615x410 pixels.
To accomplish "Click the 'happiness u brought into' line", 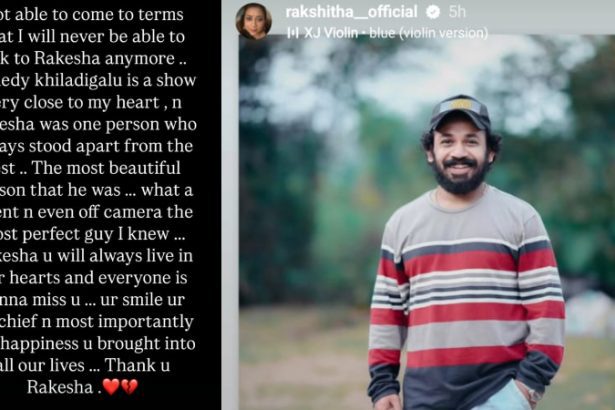I will (98, 343).
